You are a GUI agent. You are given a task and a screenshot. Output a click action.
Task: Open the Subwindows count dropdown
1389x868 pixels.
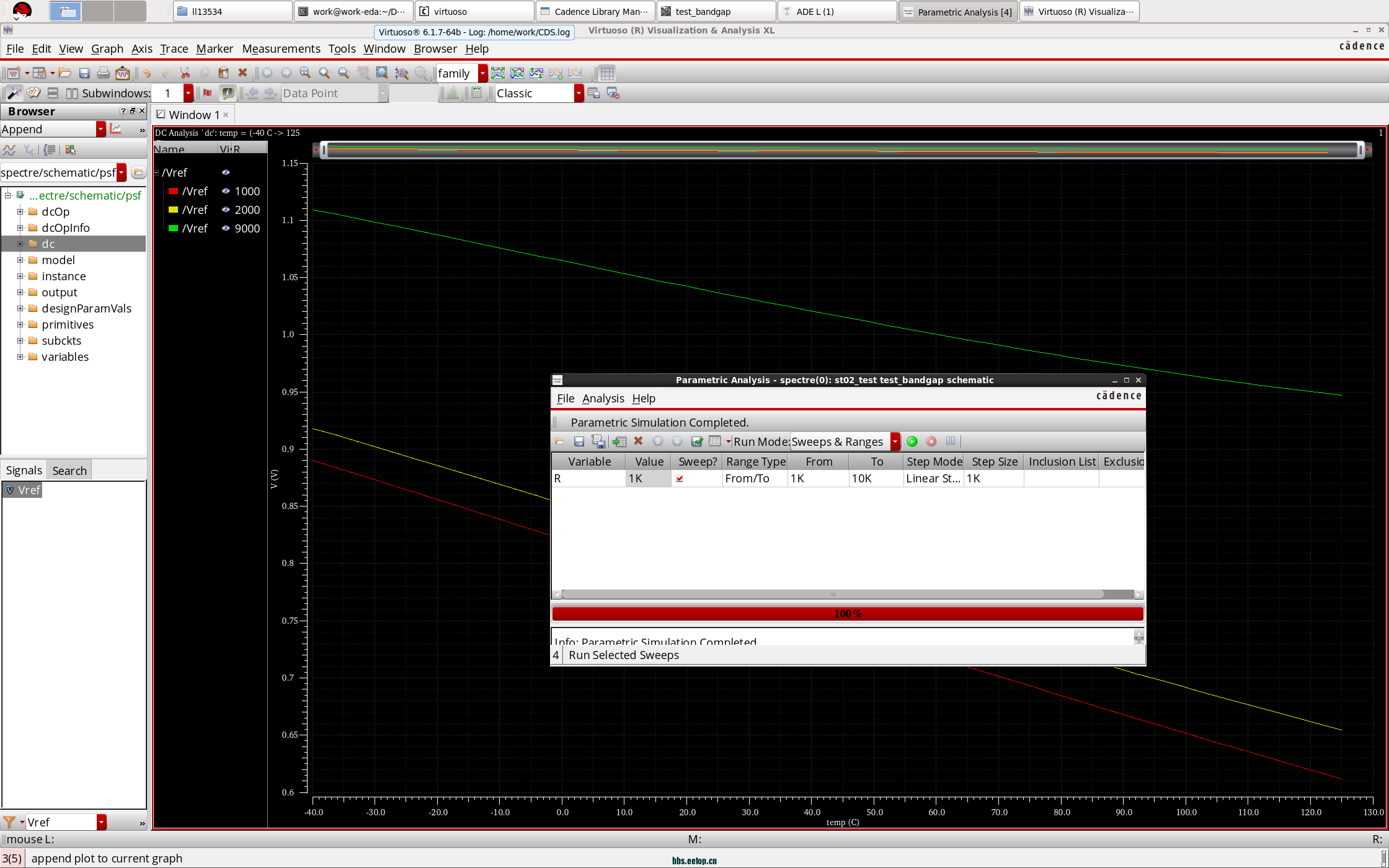click(x=188, y=93)
